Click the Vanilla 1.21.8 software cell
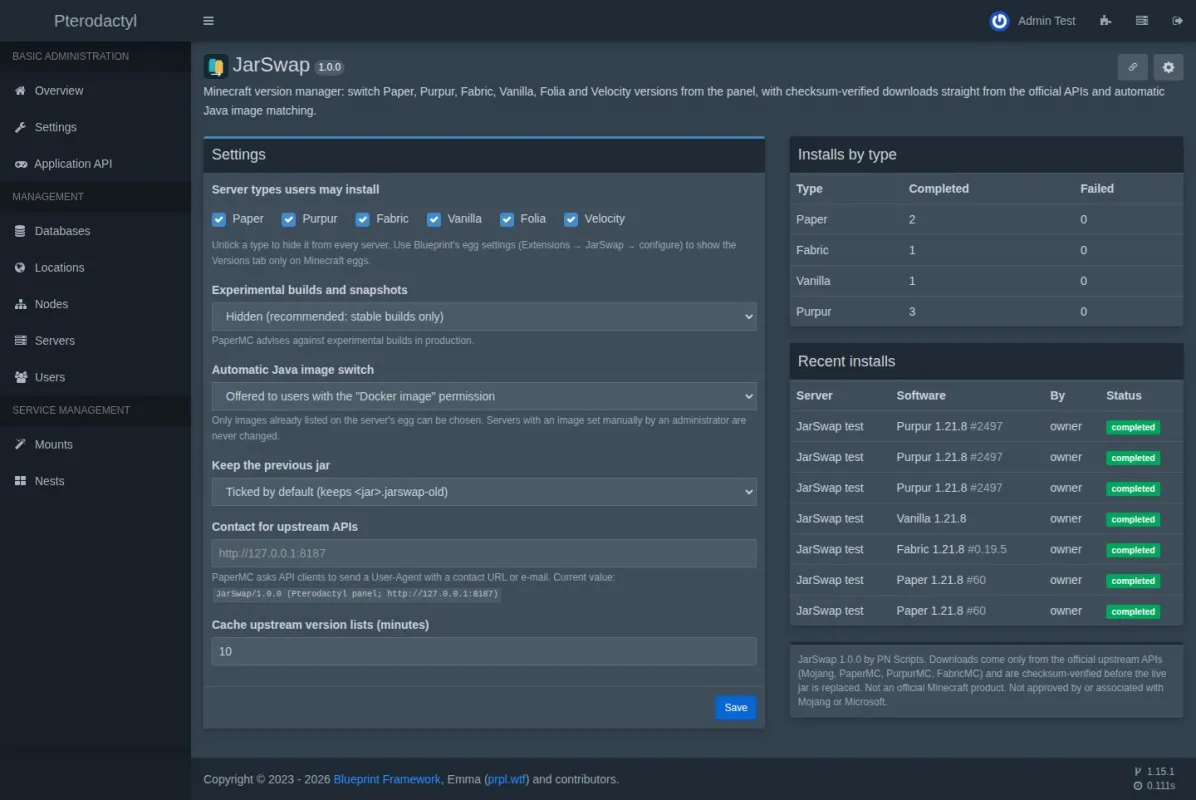 pyautogui.click(x=931, y=519)
